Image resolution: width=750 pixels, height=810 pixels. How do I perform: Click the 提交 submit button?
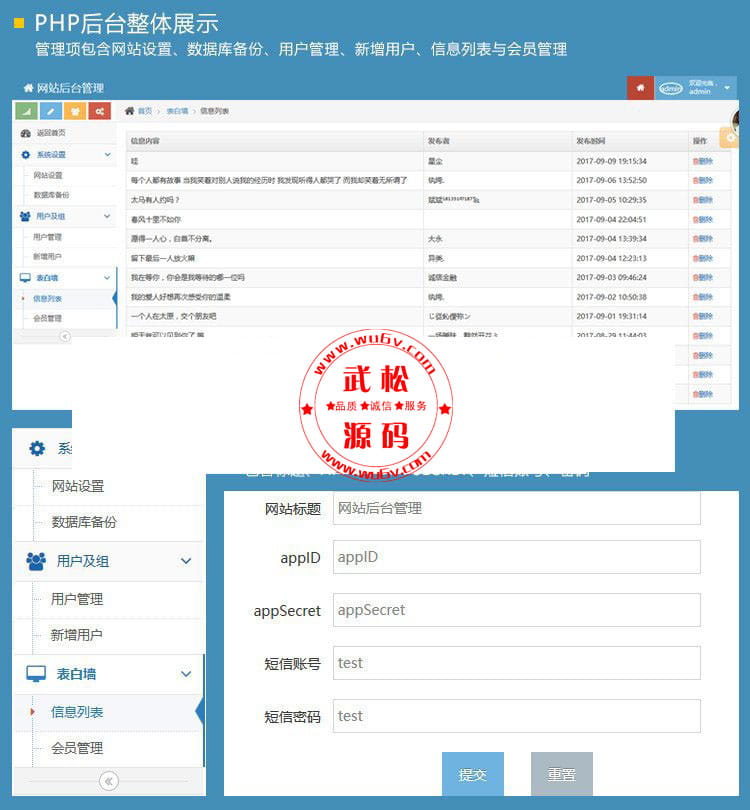[x=473, y=774]
